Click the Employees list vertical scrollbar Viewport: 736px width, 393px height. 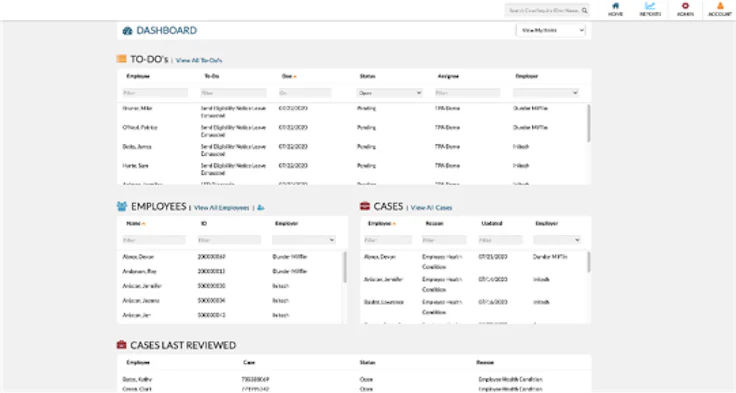point(345,267)
